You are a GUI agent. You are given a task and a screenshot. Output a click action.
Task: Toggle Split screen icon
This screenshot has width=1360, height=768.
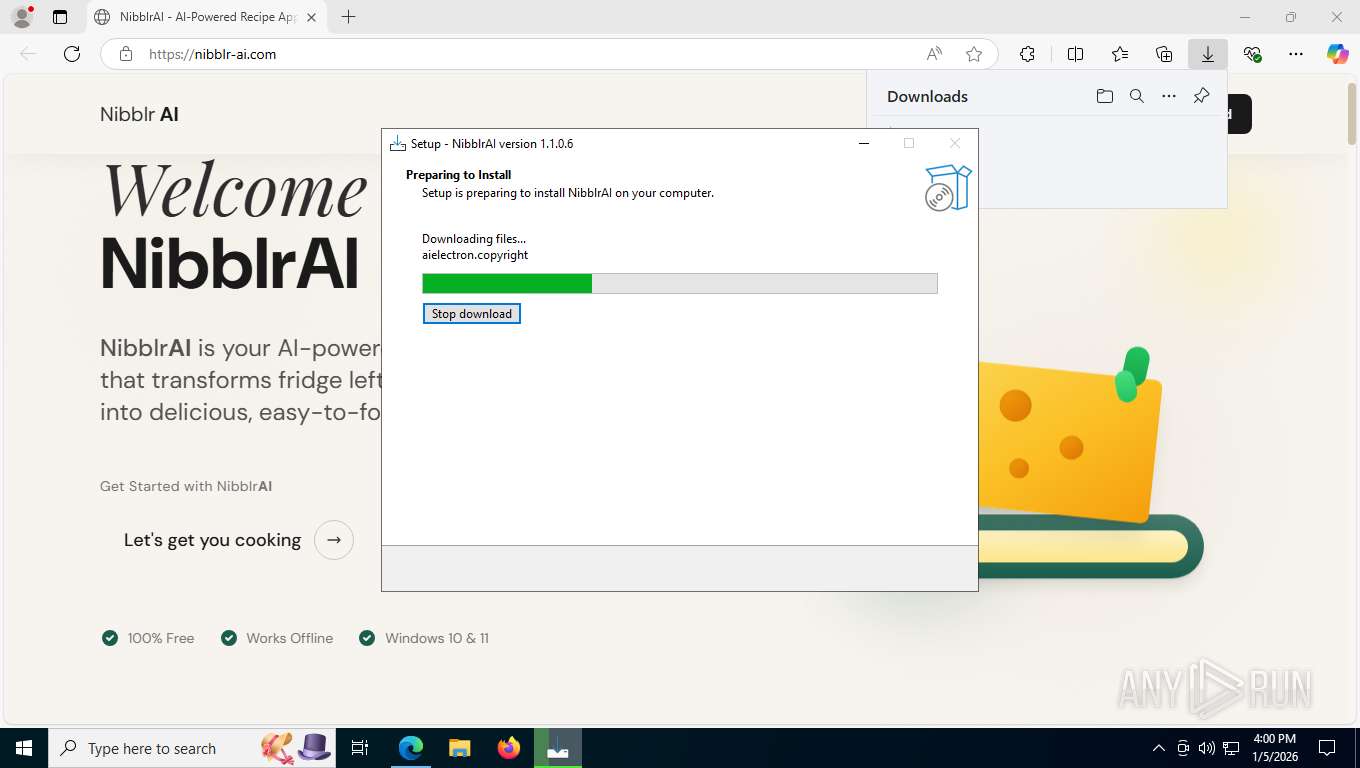point(1075,54)
